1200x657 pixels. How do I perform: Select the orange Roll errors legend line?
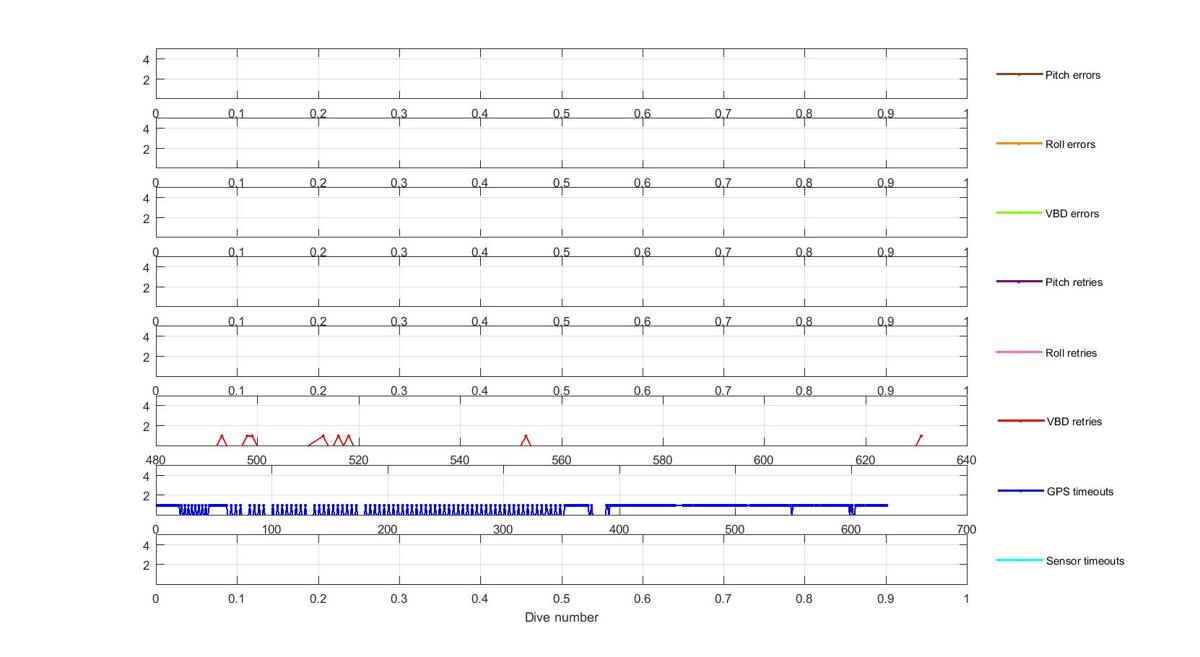click(1019, 144)
